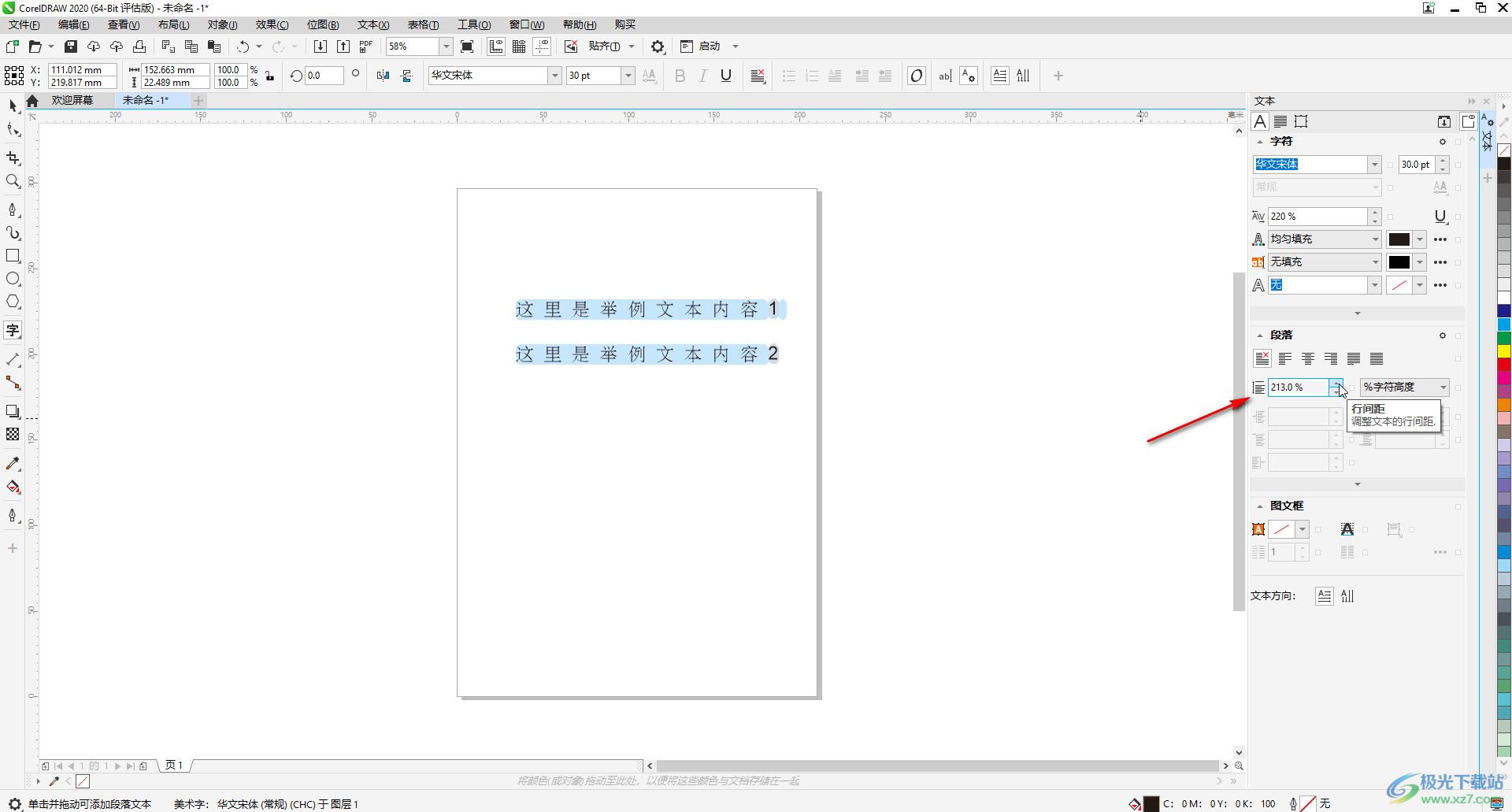
Task: Select the Text tool
Action: coord(13,330)
